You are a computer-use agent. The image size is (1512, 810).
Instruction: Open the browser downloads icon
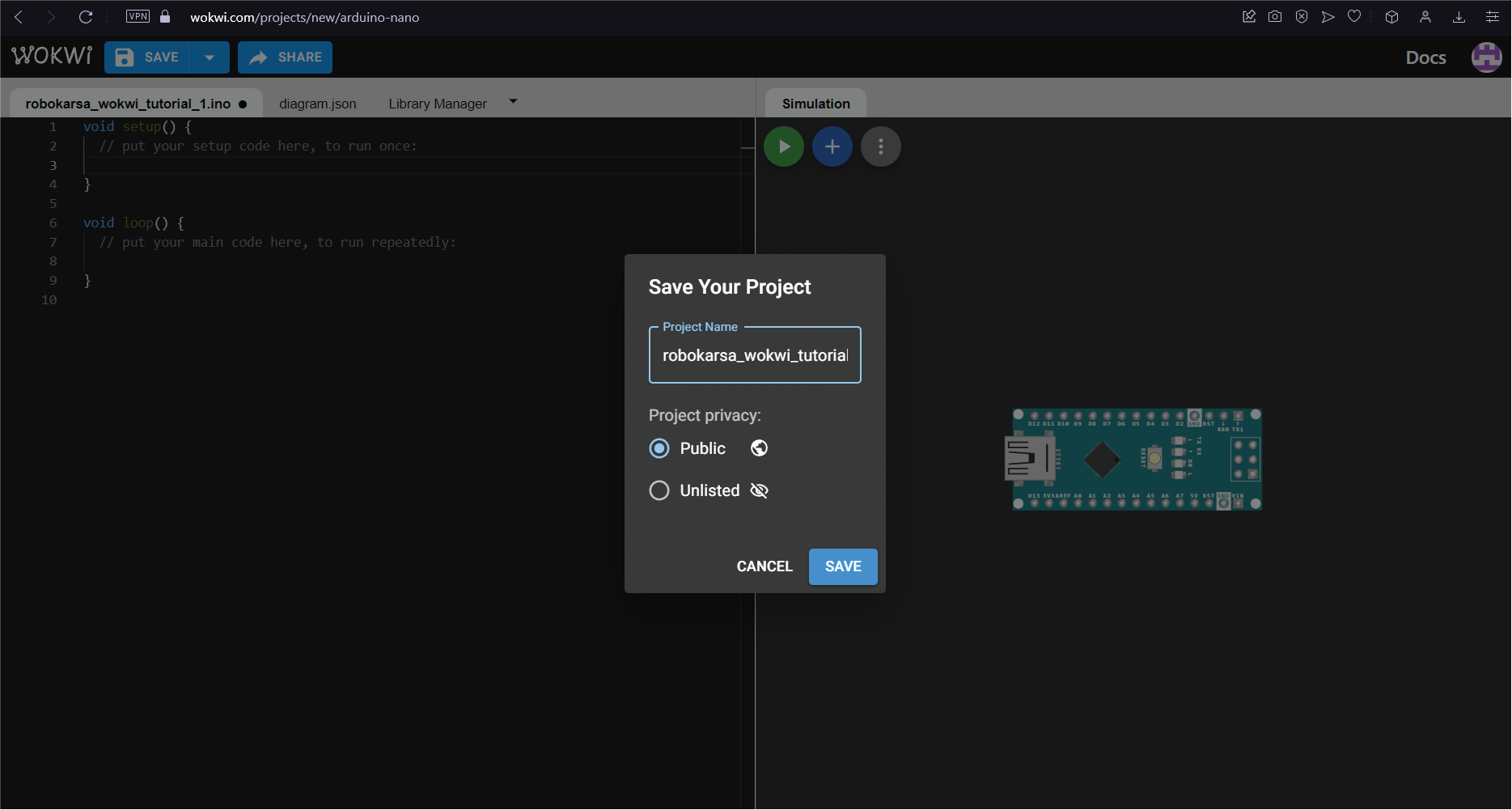[x=1459, y=16]
